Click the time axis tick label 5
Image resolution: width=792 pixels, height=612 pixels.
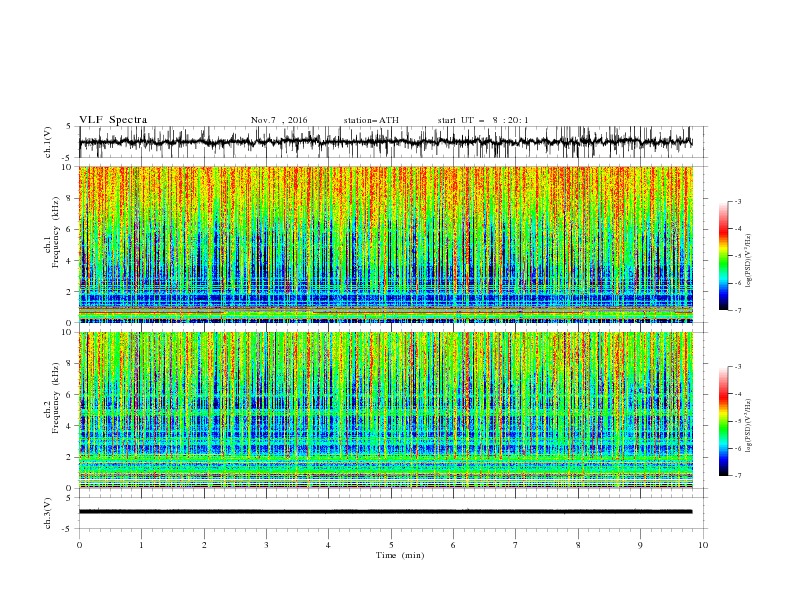pyautogui.click(x=391, y=545)
